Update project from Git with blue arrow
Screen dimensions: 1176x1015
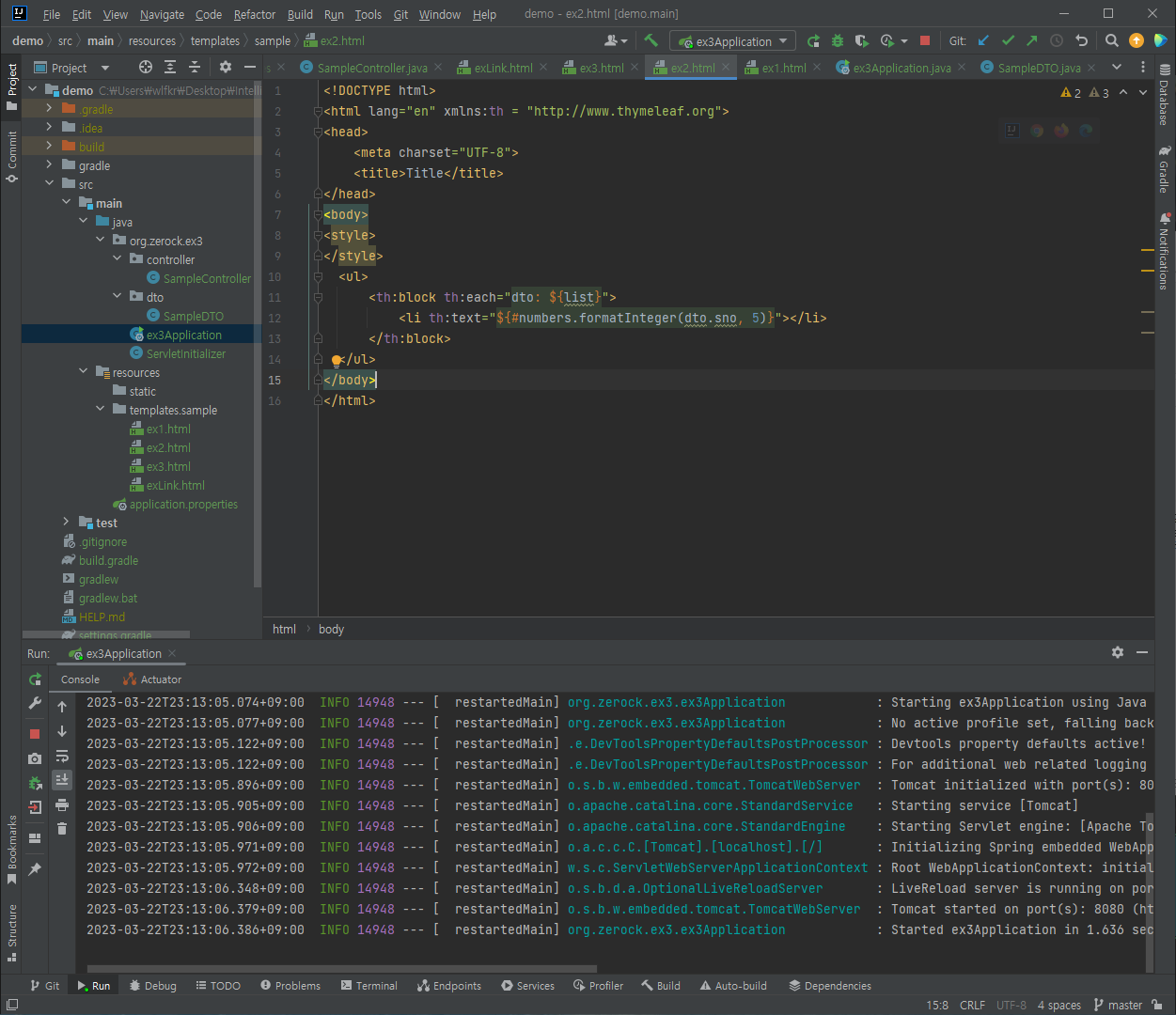pyautogui.click(x=983, y=40)
